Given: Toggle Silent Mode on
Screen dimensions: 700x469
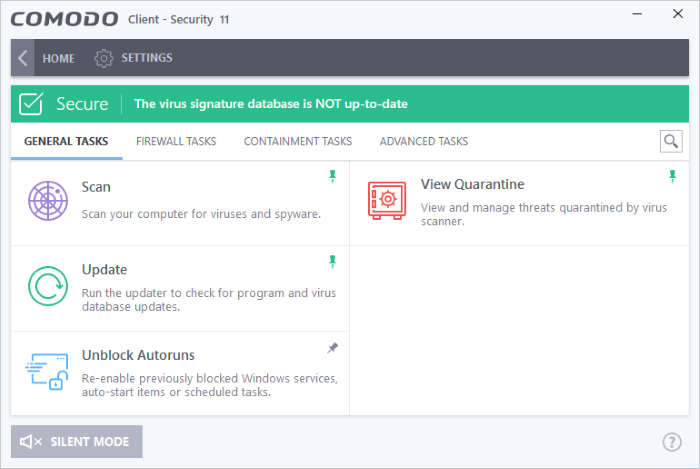Looking at the screenshot, I should click(77, 441).
